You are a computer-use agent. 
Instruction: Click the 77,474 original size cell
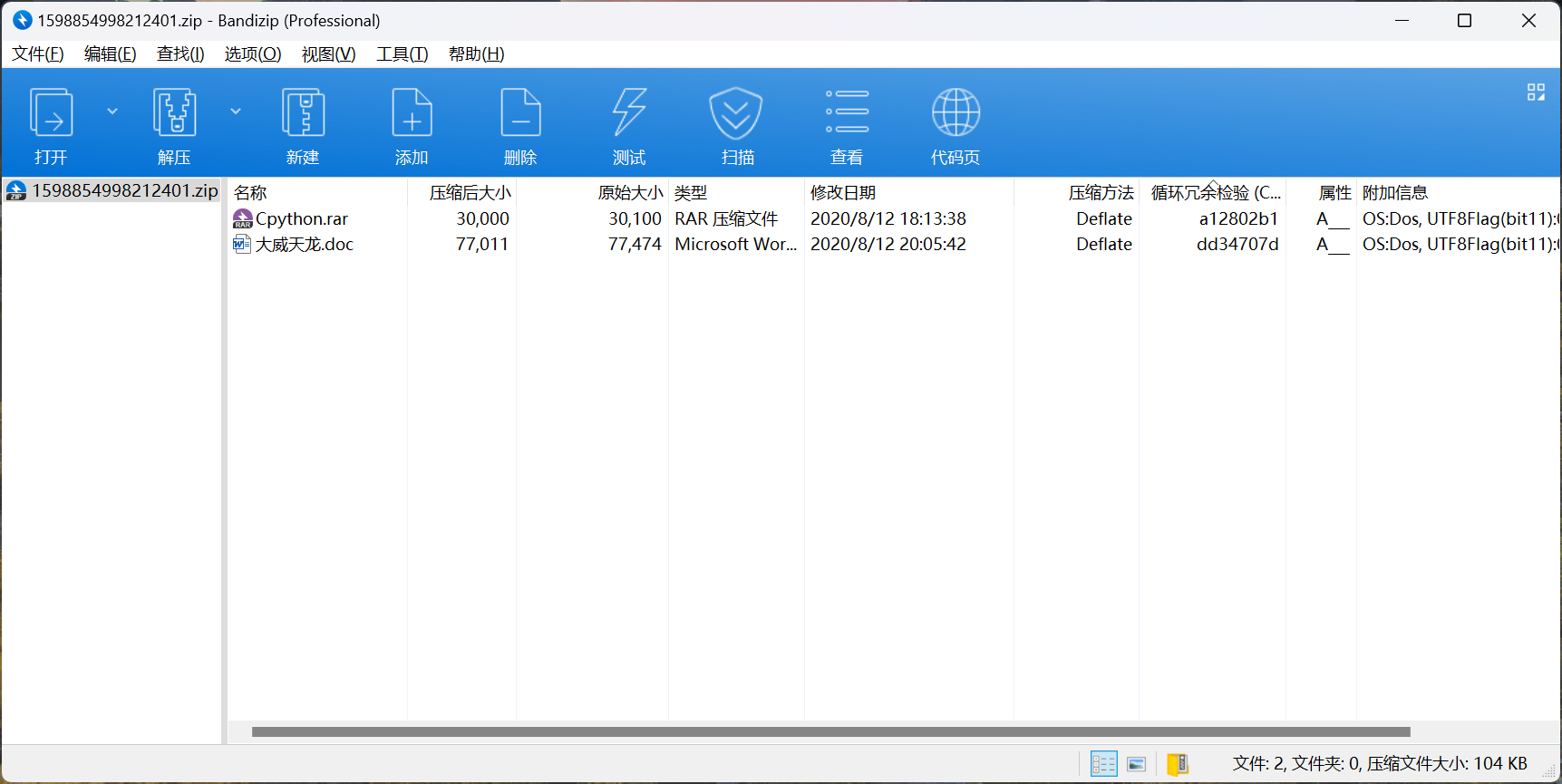point(635,244)
